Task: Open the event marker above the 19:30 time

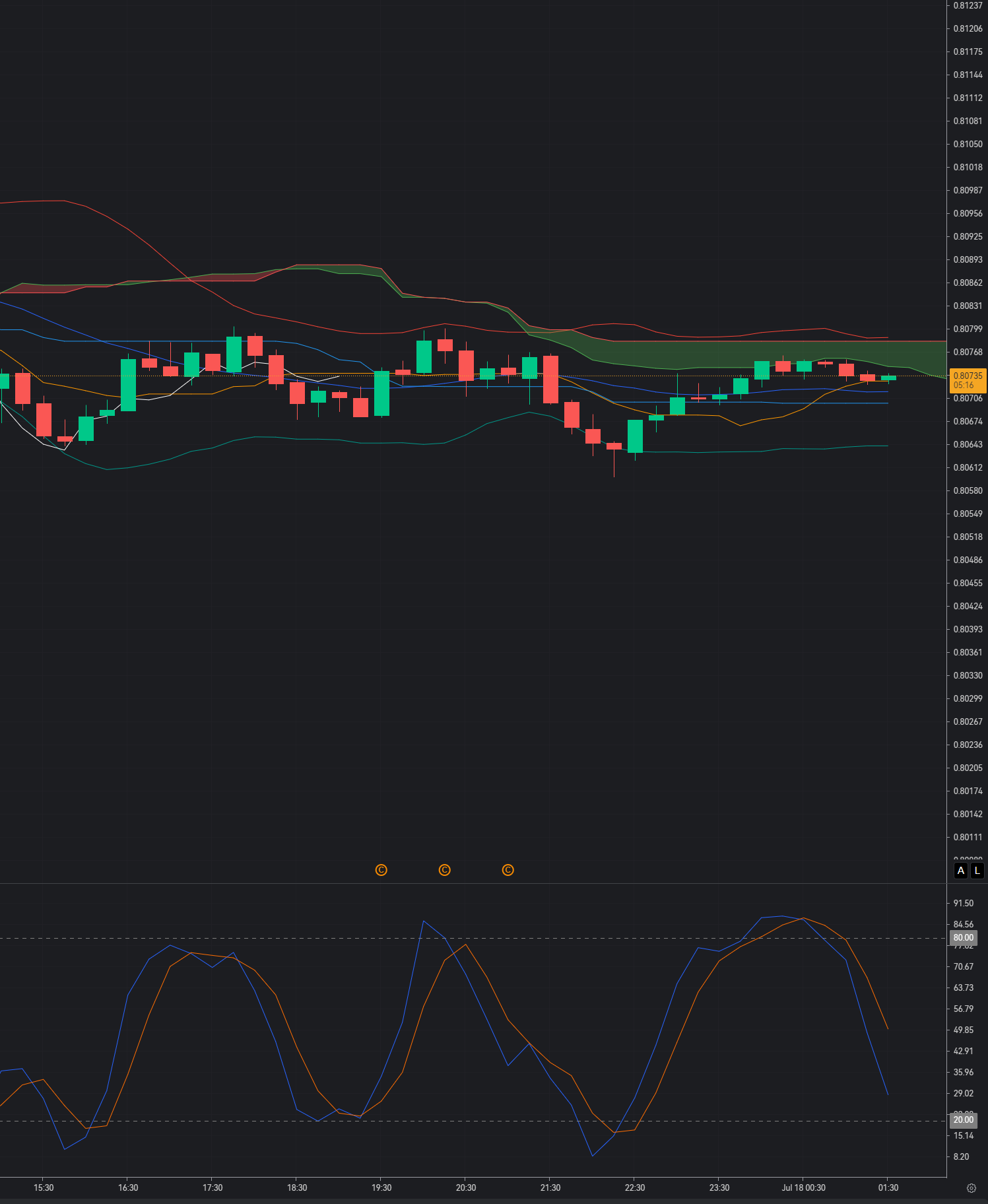Action: tap(381, 870)
